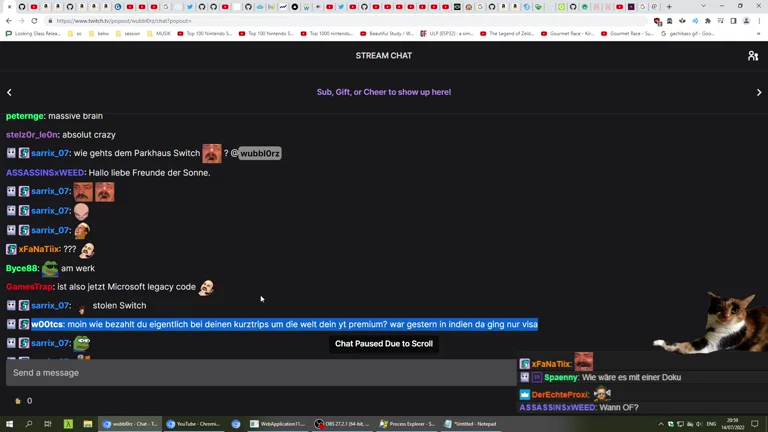Screen dimensions: 768x432
Task: Click the 'Chat Paused Due to Scroll' button
Action: point(384,344)
